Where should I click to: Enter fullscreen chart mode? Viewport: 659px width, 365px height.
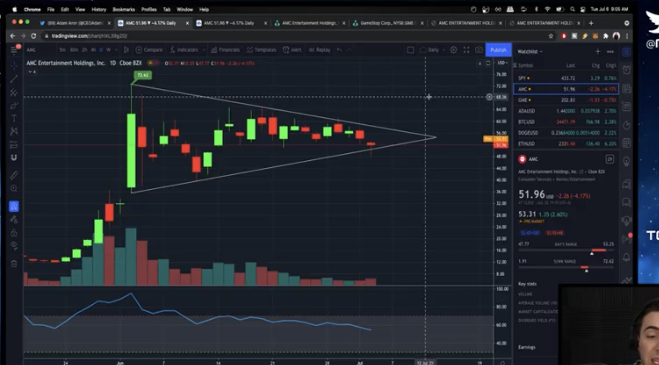466,50
